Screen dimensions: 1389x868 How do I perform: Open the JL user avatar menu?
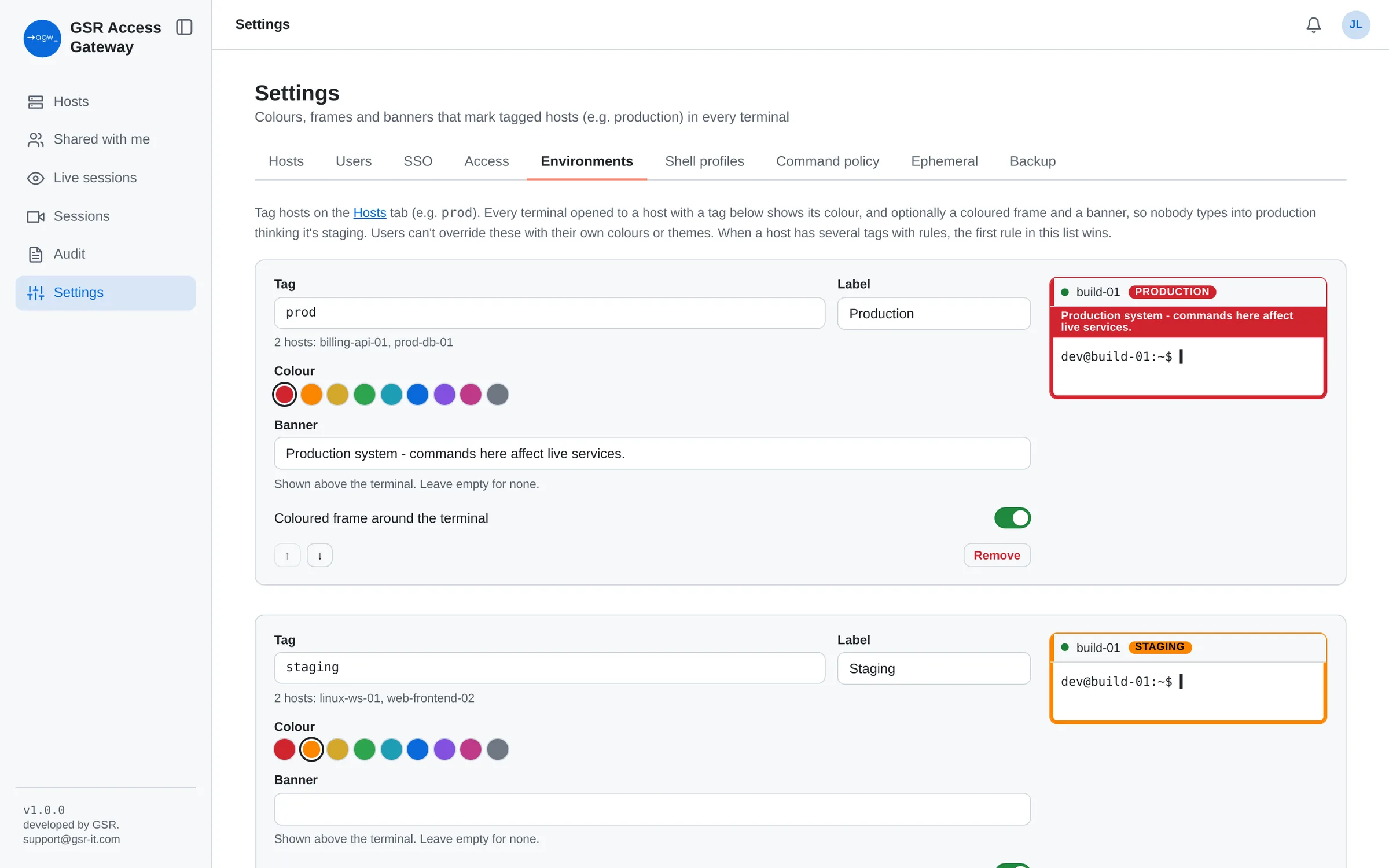pyautogui.click(x=1355, y=25)
